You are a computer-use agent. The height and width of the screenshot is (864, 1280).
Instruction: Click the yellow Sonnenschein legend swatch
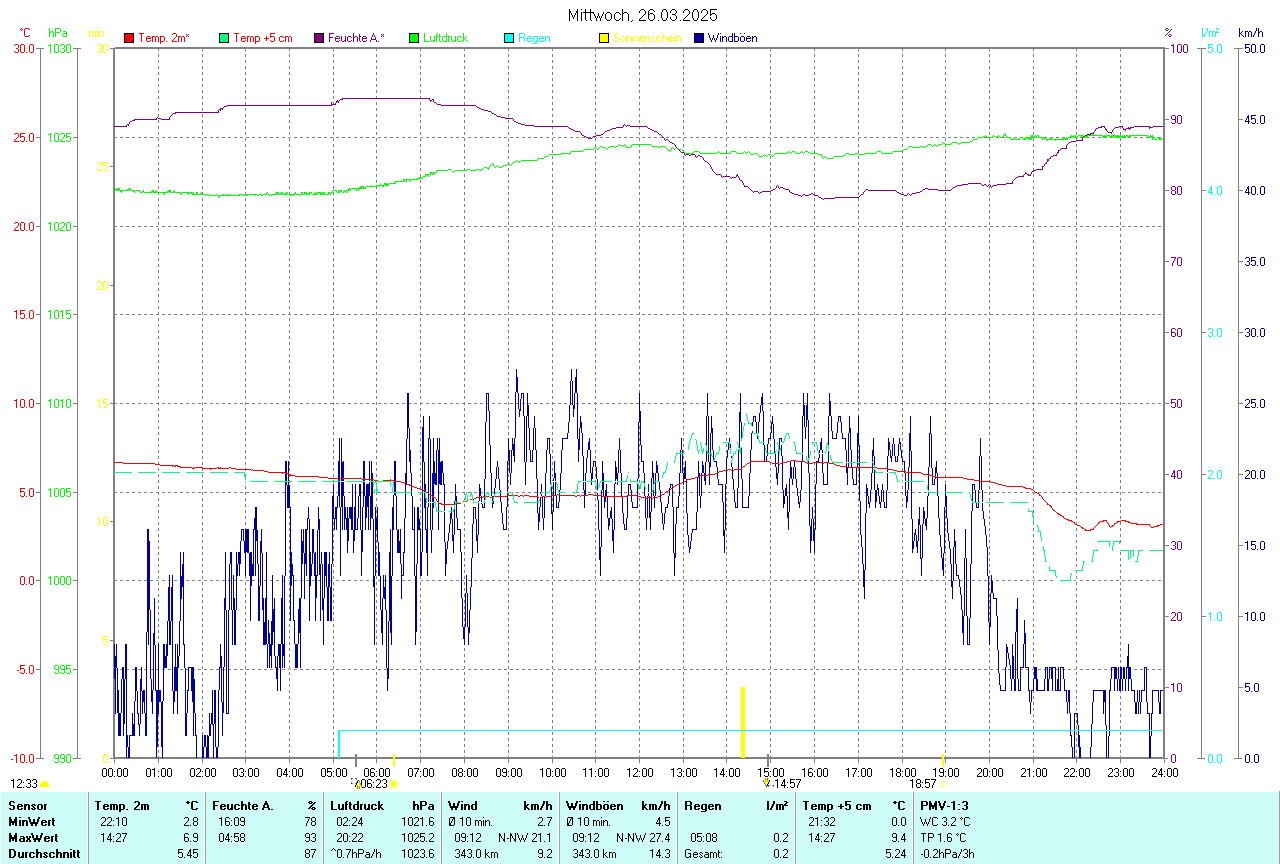pyautogui.click(x=604, y=38)
